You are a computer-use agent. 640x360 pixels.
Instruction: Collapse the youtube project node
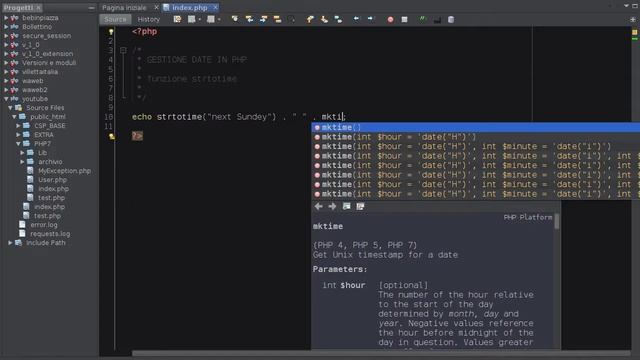(6, 99)
